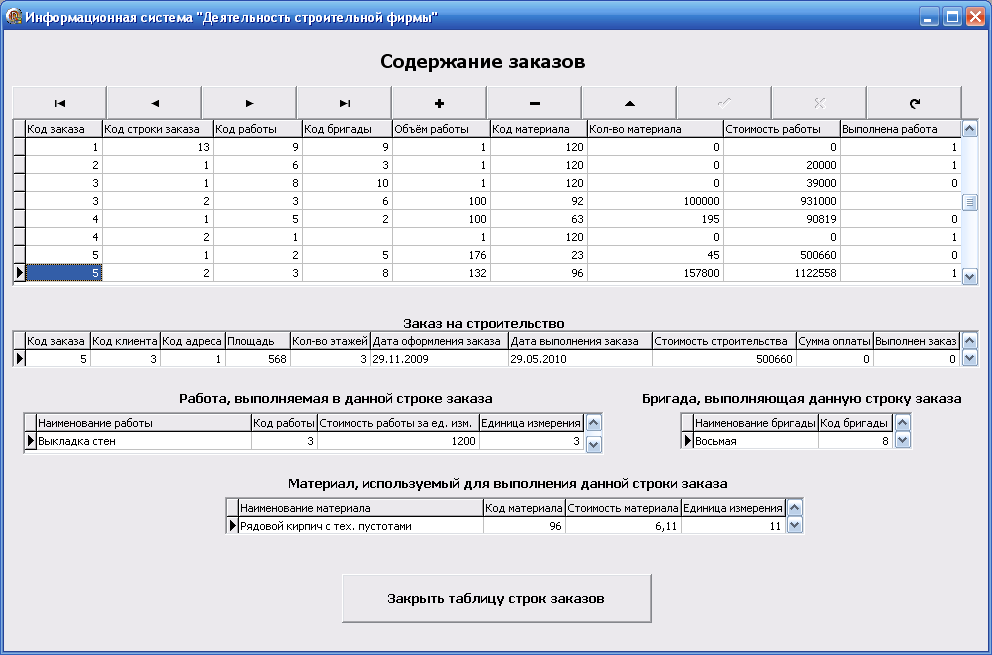Viewport: 992px width, 655px height.
Task: Click 'Код бригады' header in order lines grid
Action: [347, 129]
